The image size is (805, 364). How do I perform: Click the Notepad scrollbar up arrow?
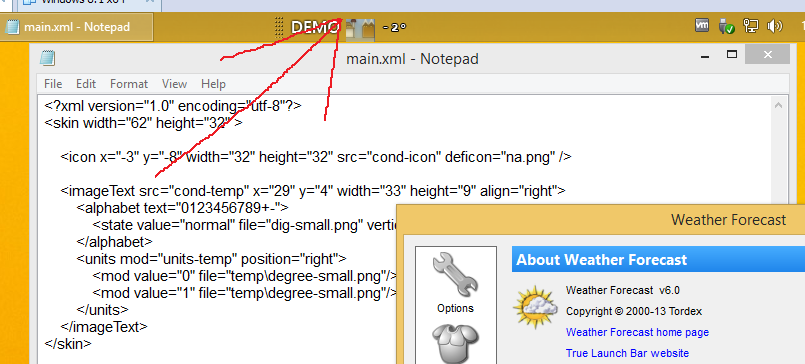pos(778,106)
